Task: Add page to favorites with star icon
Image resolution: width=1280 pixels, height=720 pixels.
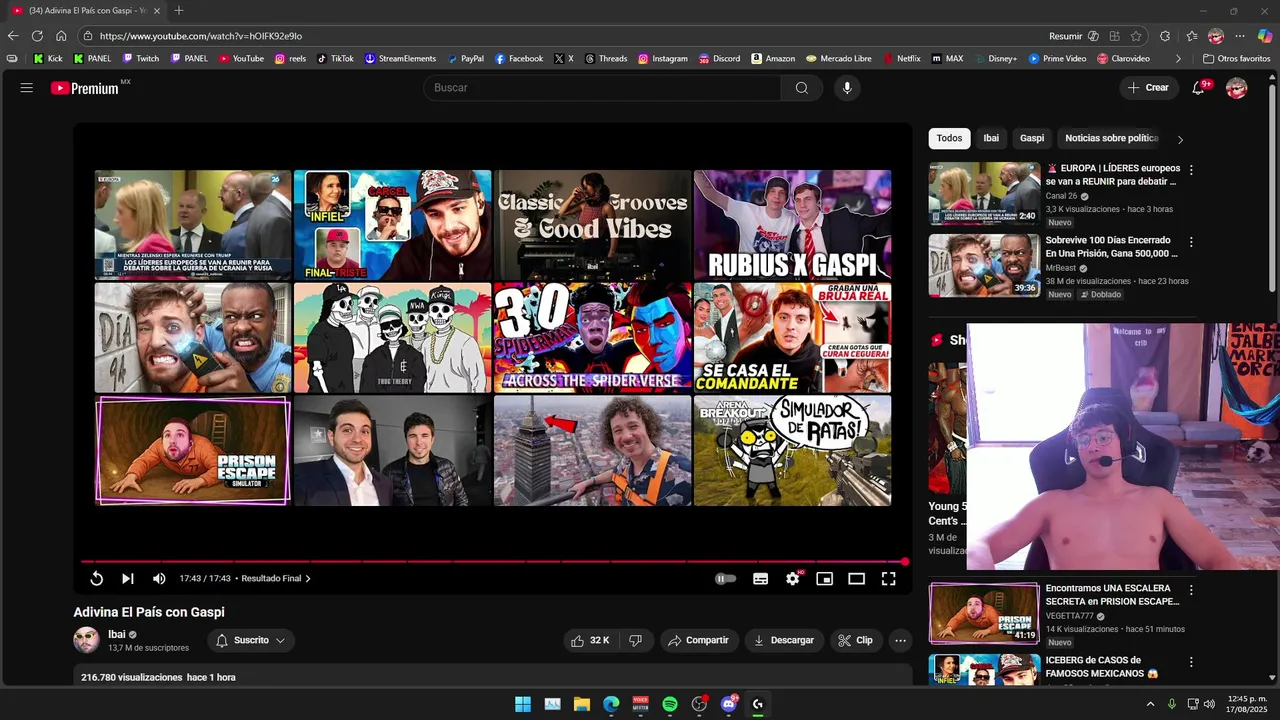Action: pyautogui.click(x=1136, y=36)
